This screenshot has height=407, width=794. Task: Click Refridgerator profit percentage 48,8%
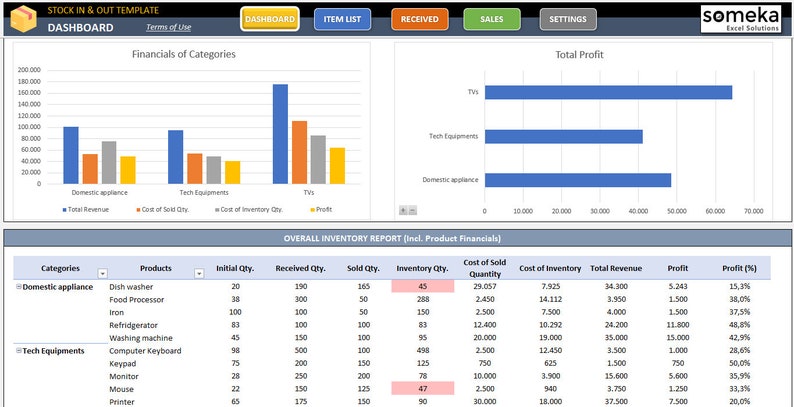tap(739, 325)
